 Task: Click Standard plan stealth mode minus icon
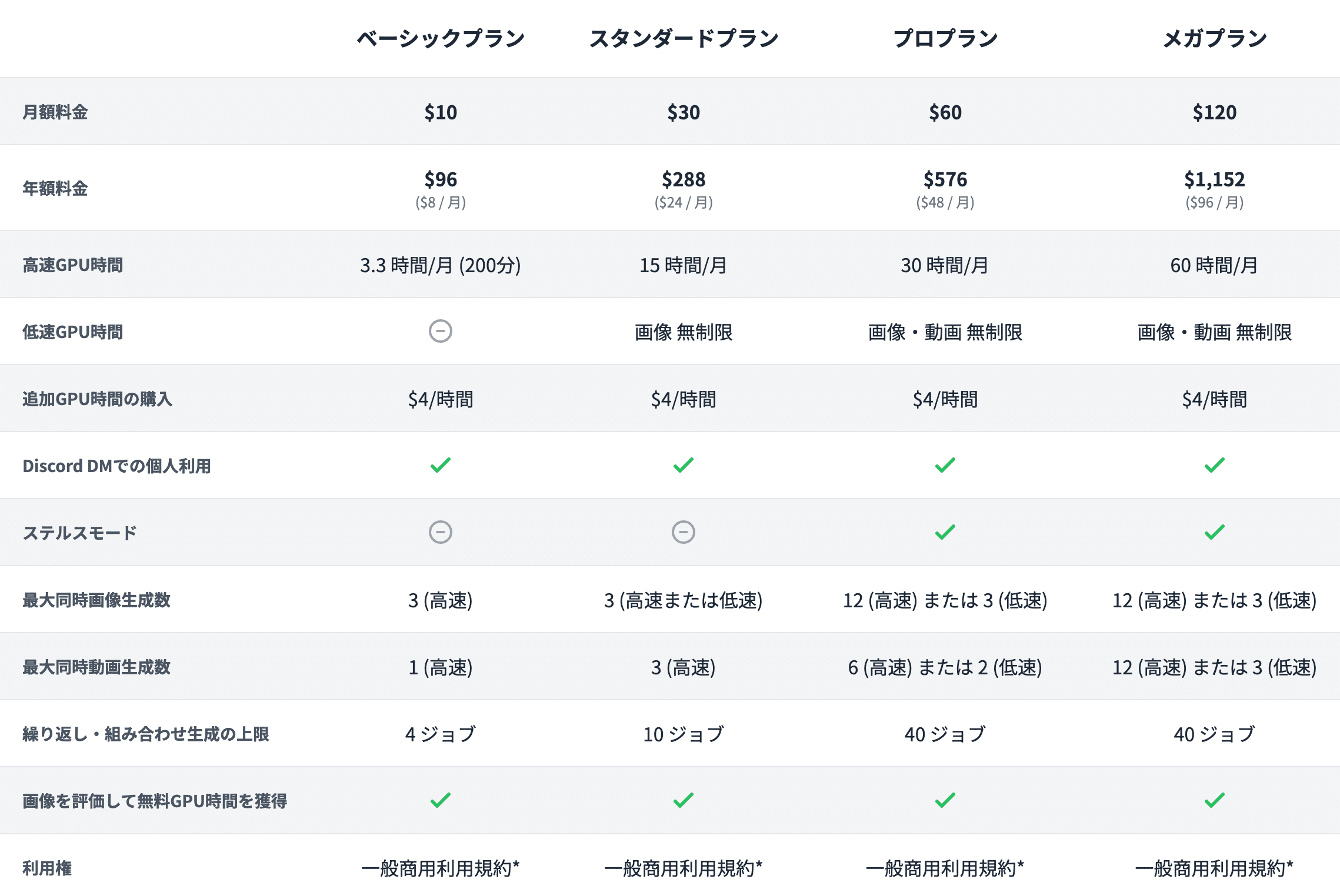tap(683, 532)
